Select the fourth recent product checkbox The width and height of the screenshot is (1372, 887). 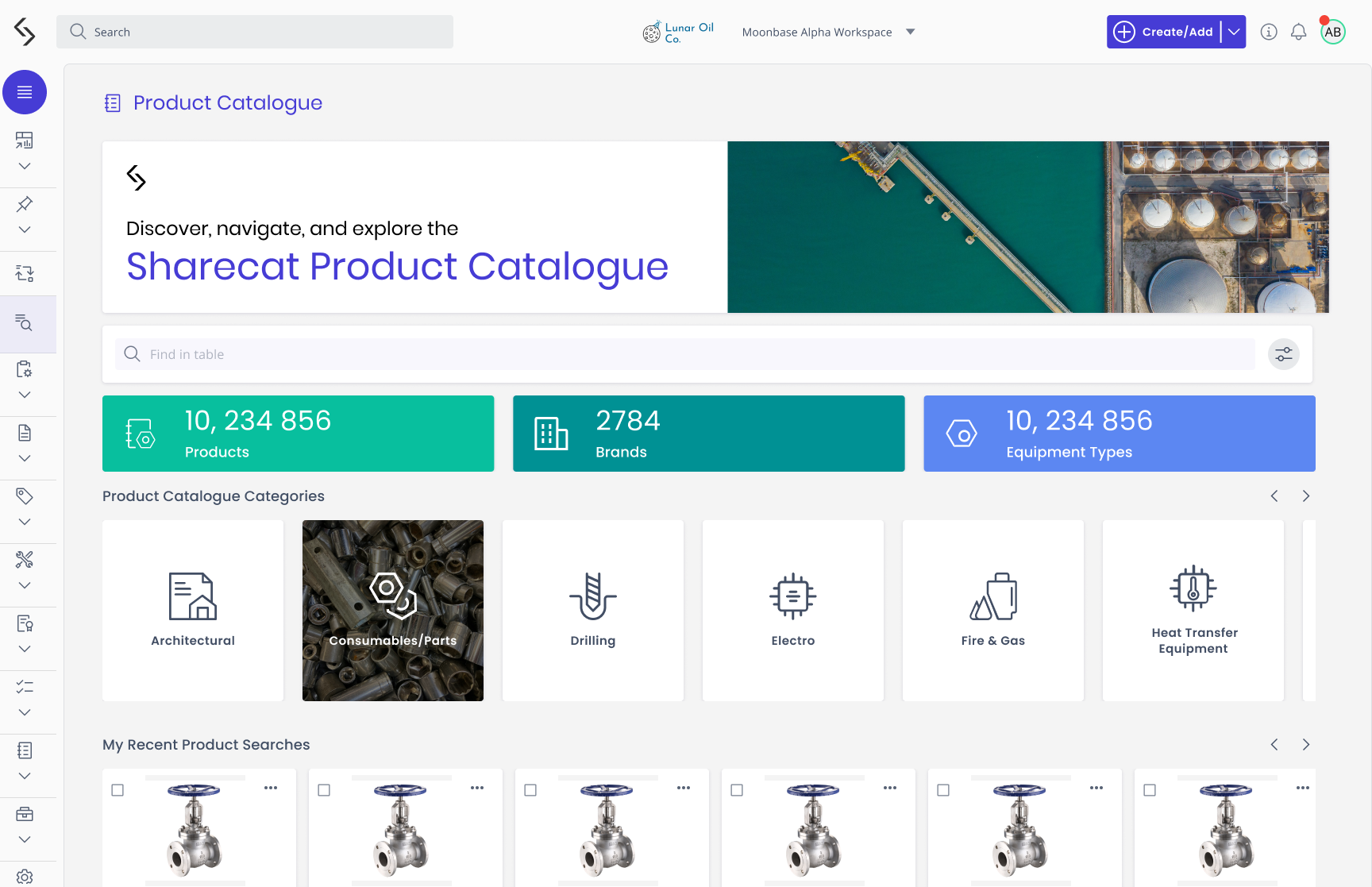click(x=737, y=790)
